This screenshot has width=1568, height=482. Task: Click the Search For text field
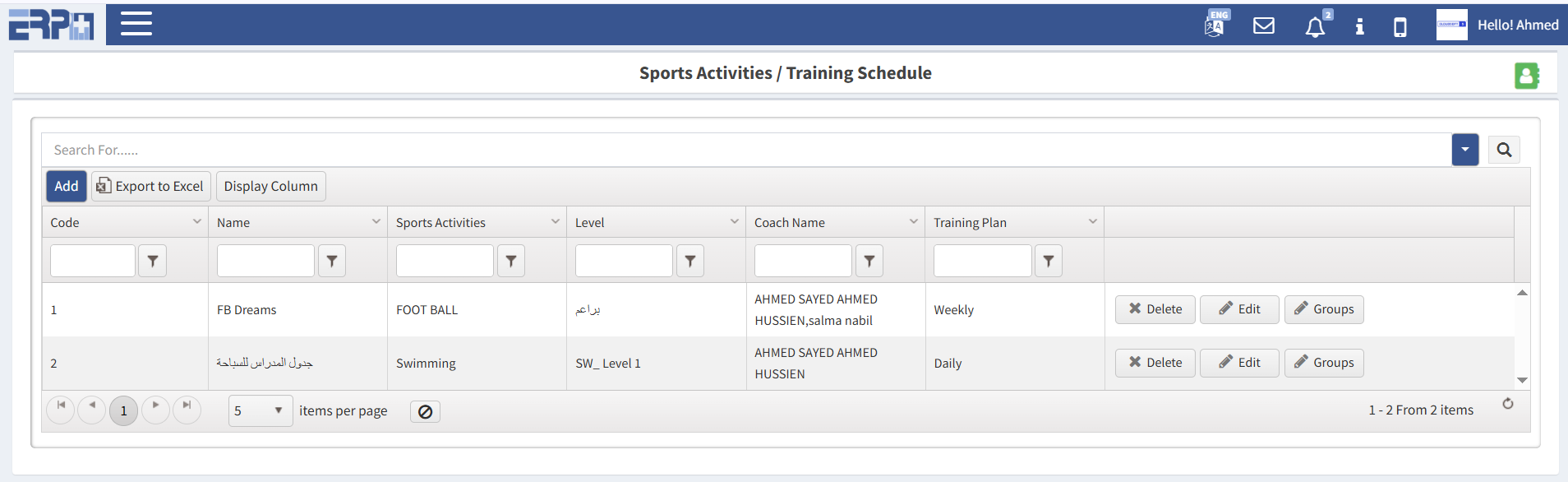(x=740, y=150)
